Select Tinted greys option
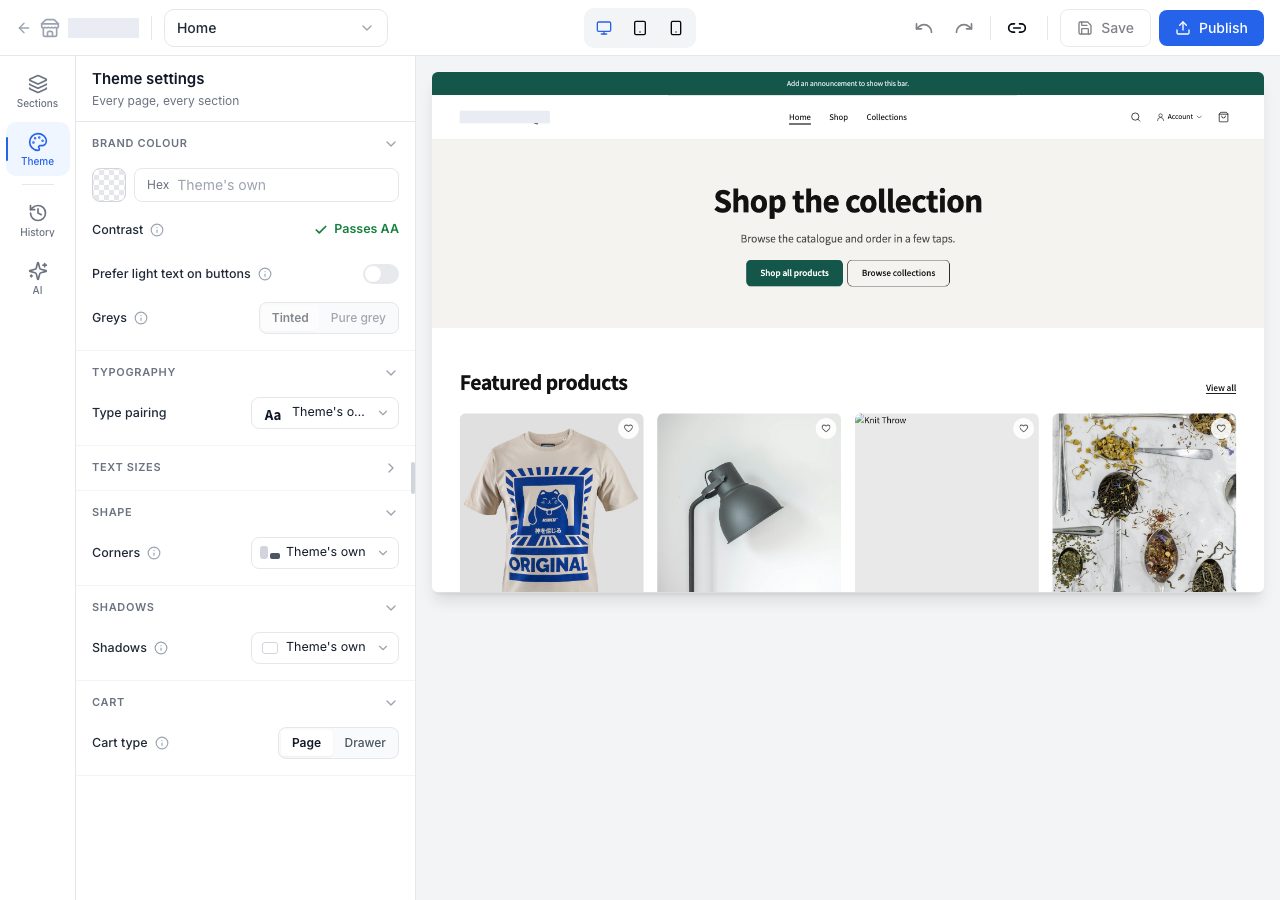 pyautogui.click(x=290, y=318)
